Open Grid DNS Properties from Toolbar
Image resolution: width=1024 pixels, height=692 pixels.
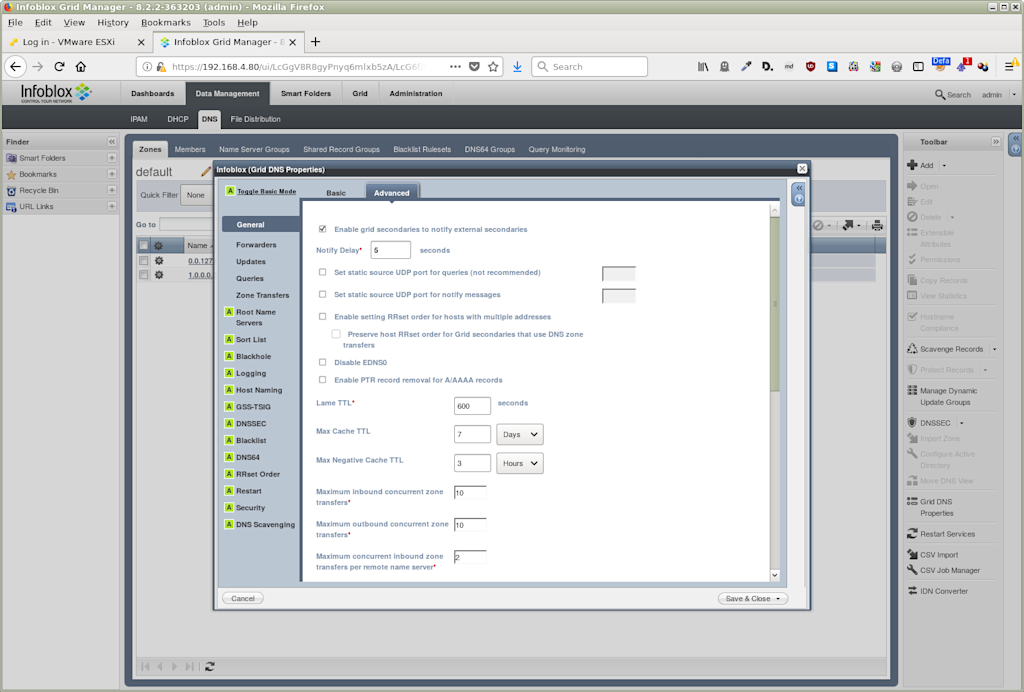[936, 507]
